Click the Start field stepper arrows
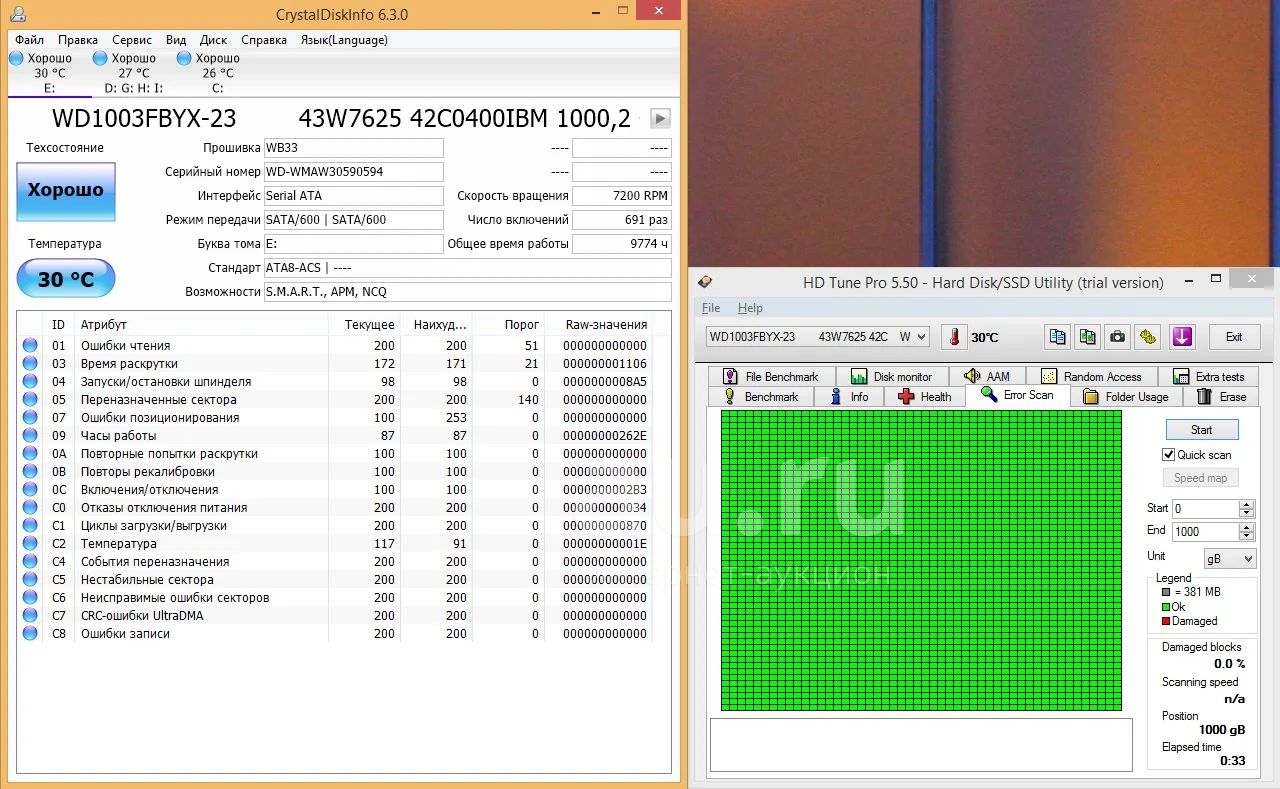 (1246, 508)
